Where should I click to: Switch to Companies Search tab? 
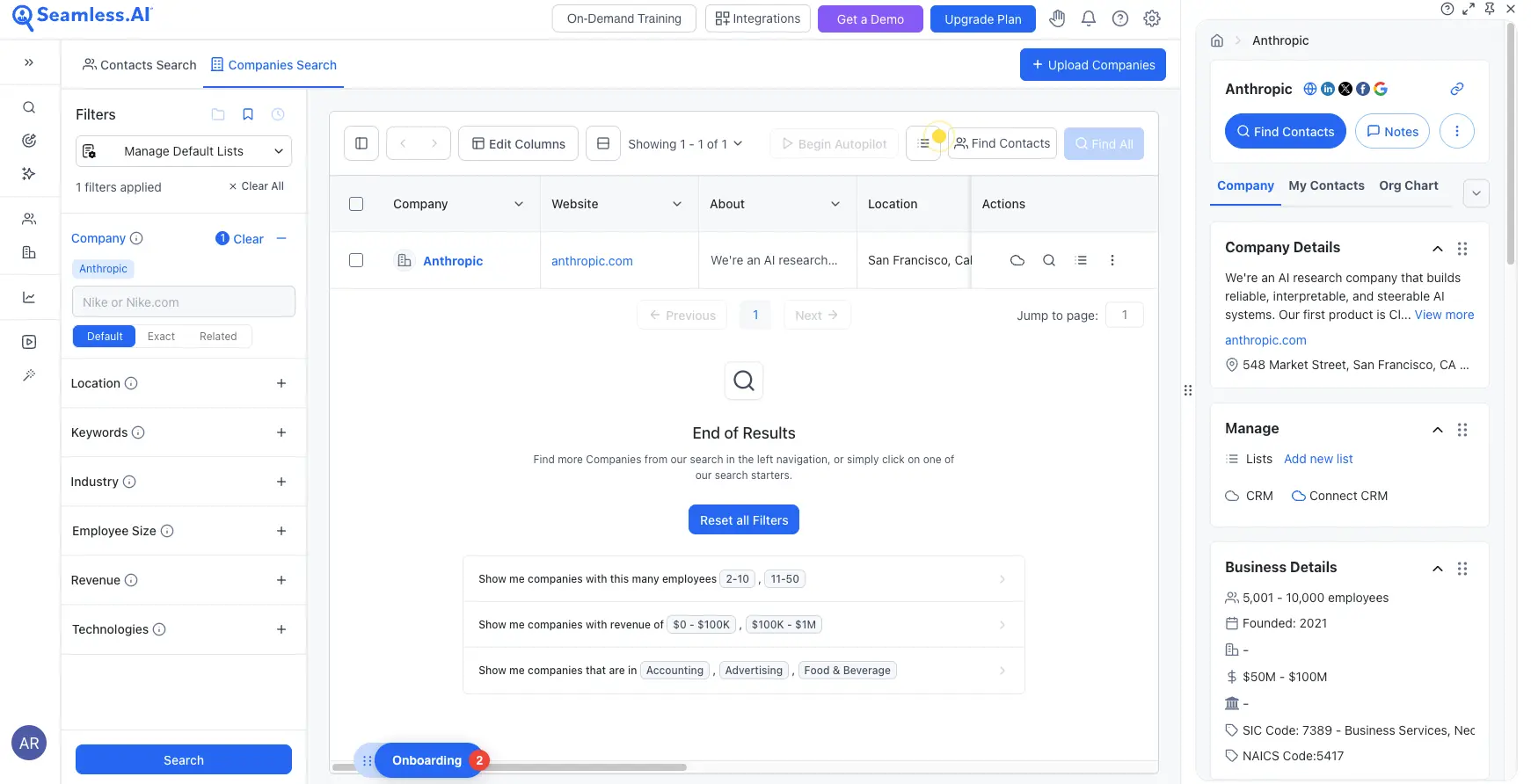pos(273,65)
